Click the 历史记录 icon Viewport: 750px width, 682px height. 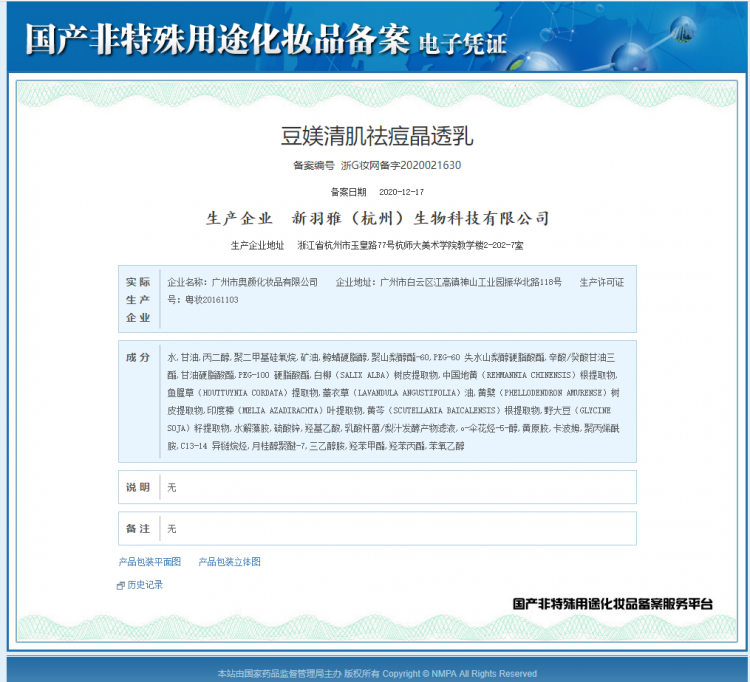point(121,585)
